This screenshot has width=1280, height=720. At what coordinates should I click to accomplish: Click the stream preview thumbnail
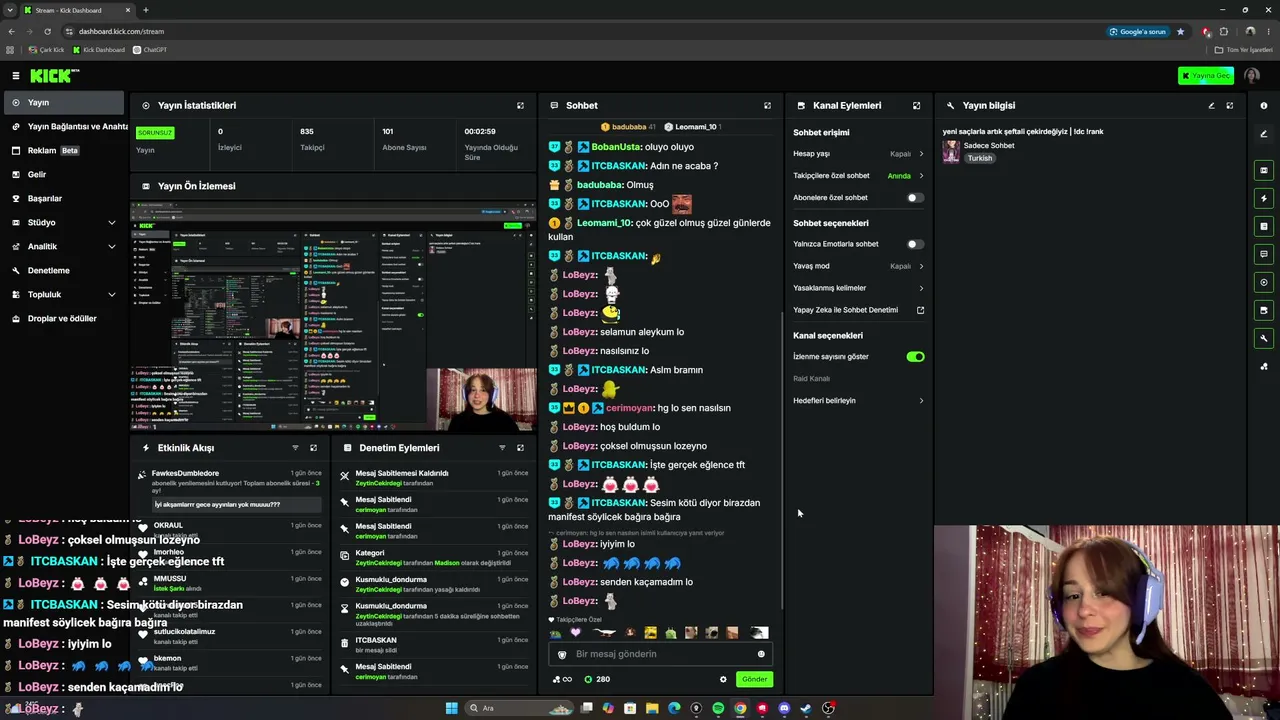point(333,316)
